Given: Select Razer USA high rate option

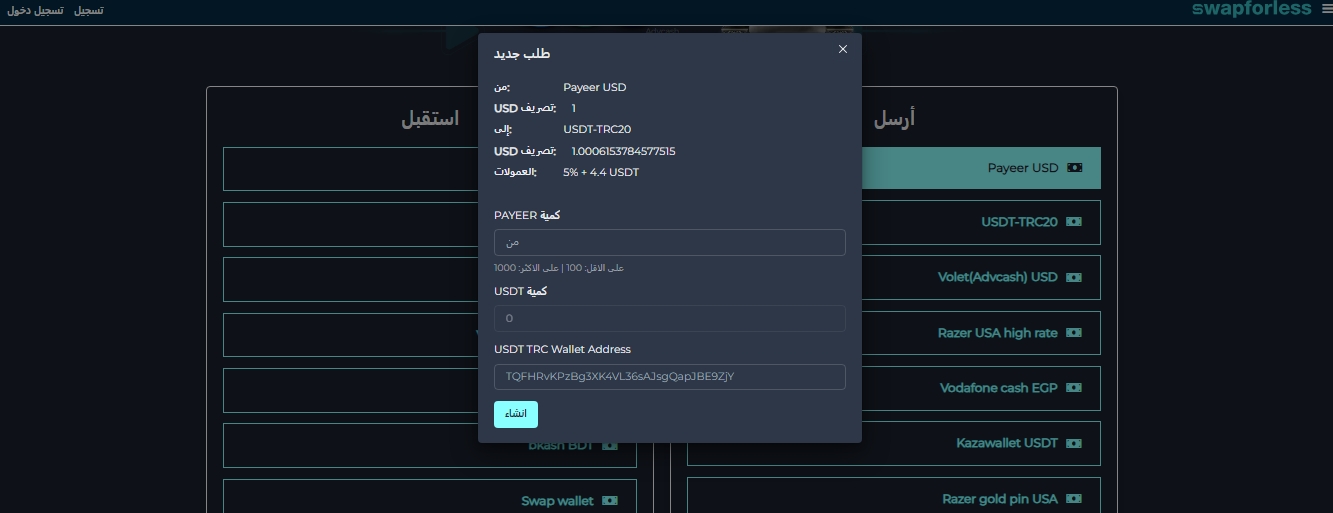Looking at the screenshot, I should click(x=981, y=333).
